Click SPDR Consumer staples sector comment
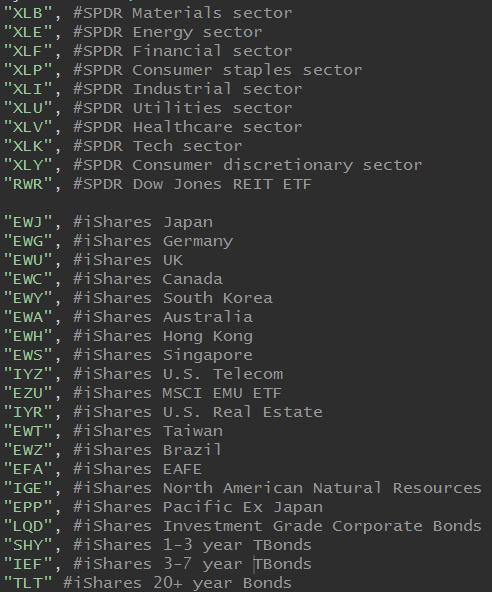 [x=218, y=71]
